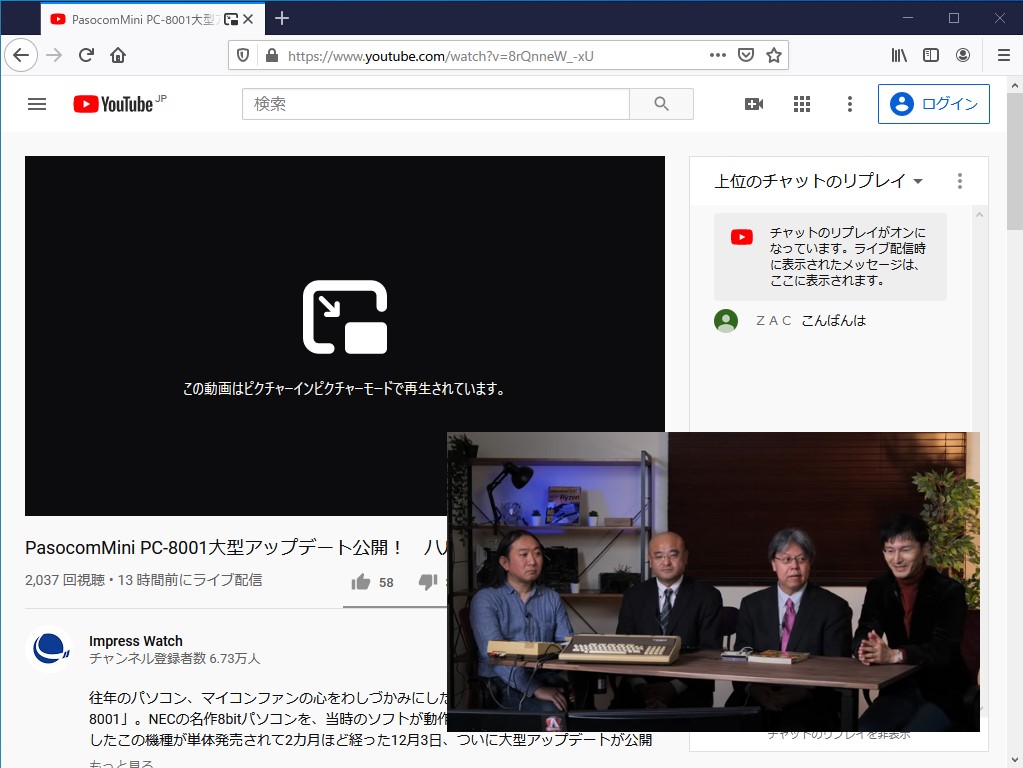Open Firefox tracking protection shield icon

242,56
